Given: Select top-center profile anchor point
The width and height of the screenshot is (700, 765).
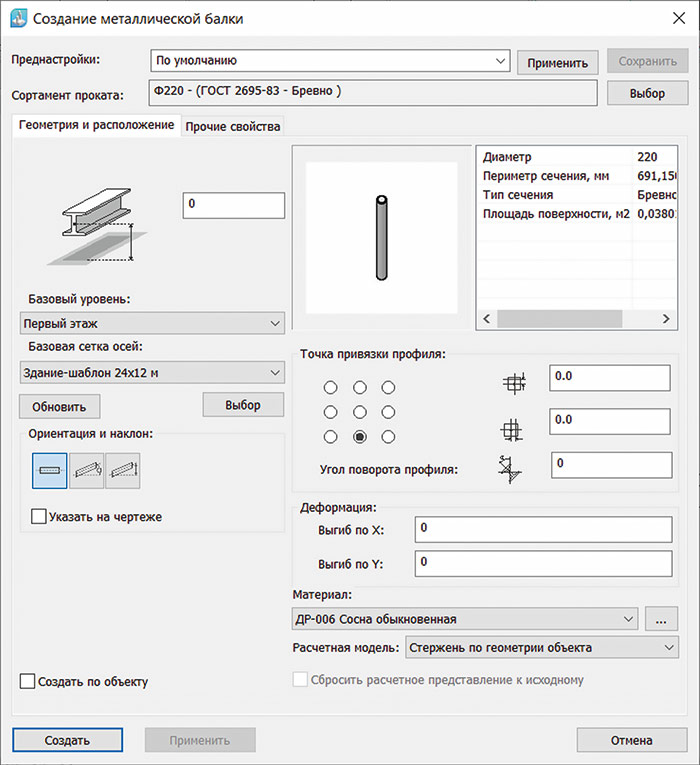Looking at the screenshot, I should pyautogui.click(x=360, y=387).
